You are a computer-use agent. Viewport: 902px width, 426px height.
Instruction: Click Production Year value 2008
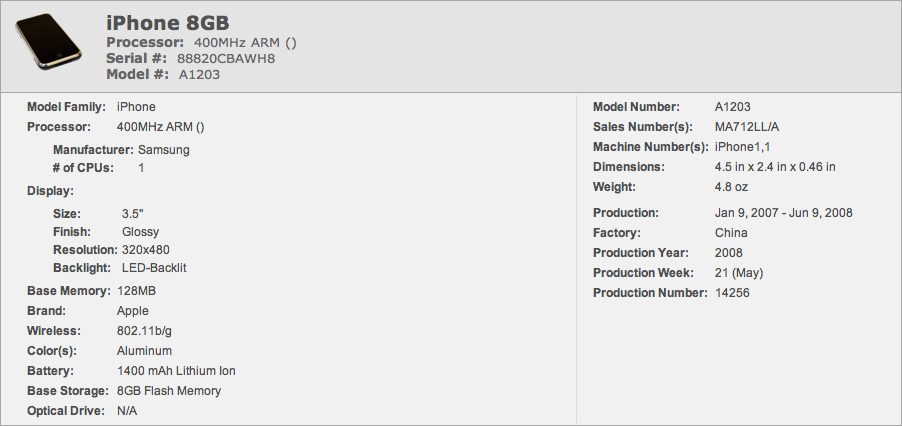729,254
